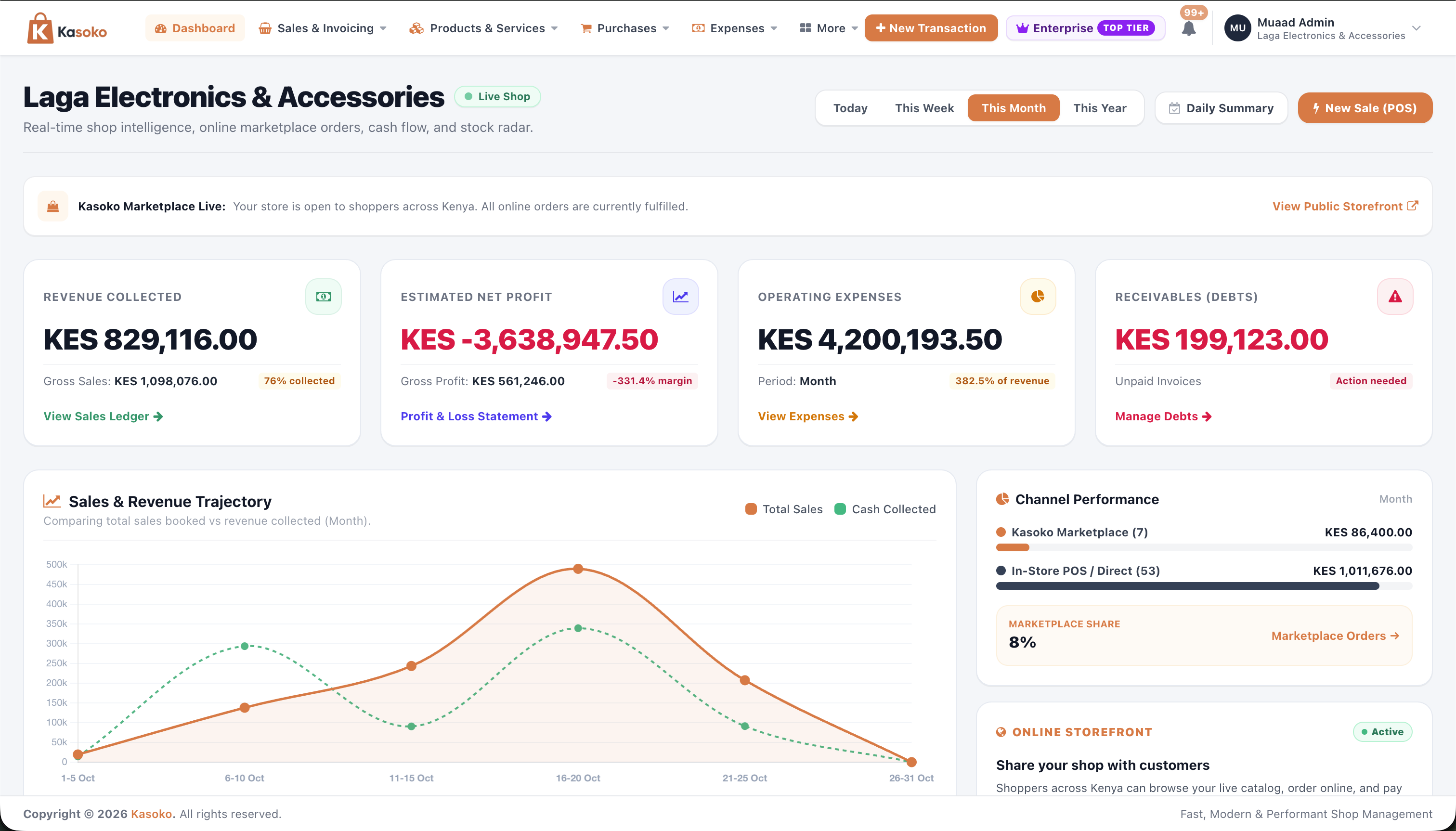Click the MU user avatar
This screenshot has width=1456, height=831.
1237,28
